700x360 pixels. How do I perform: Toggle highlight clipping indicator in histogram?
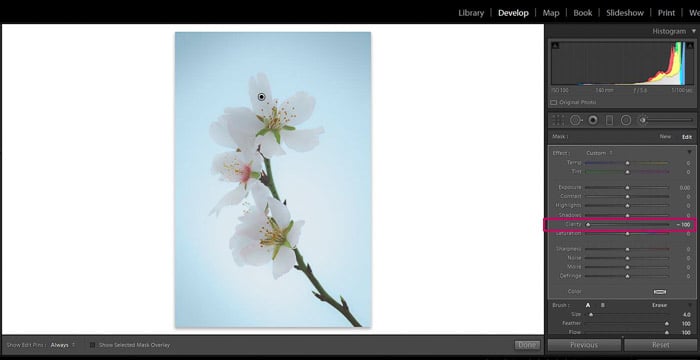click(689, 45)
